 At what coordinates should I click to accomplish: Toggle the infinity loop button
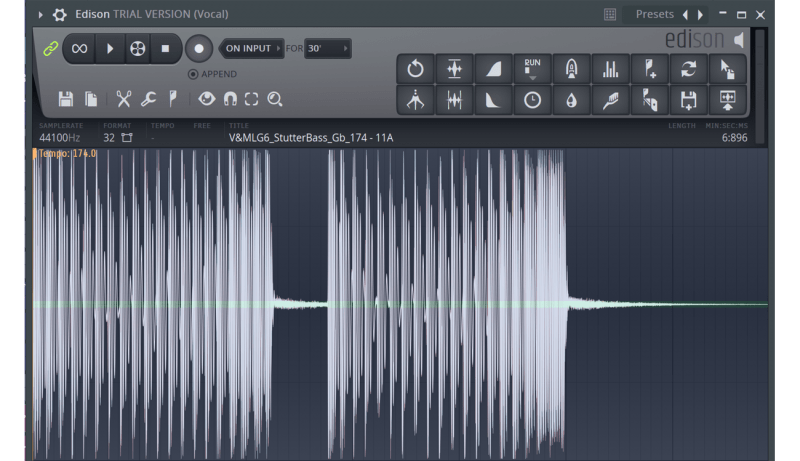point(79,48)
